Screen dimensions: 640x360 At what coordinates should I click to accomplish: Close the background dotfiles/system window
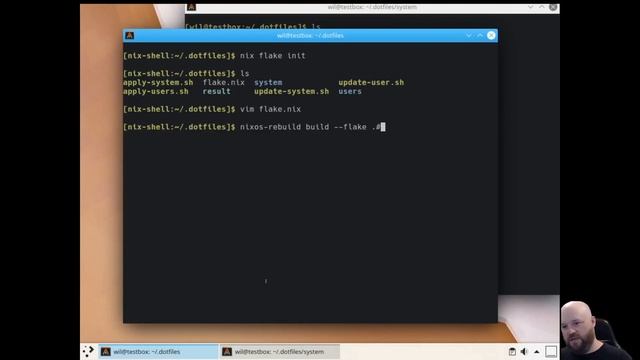(553, 7)
